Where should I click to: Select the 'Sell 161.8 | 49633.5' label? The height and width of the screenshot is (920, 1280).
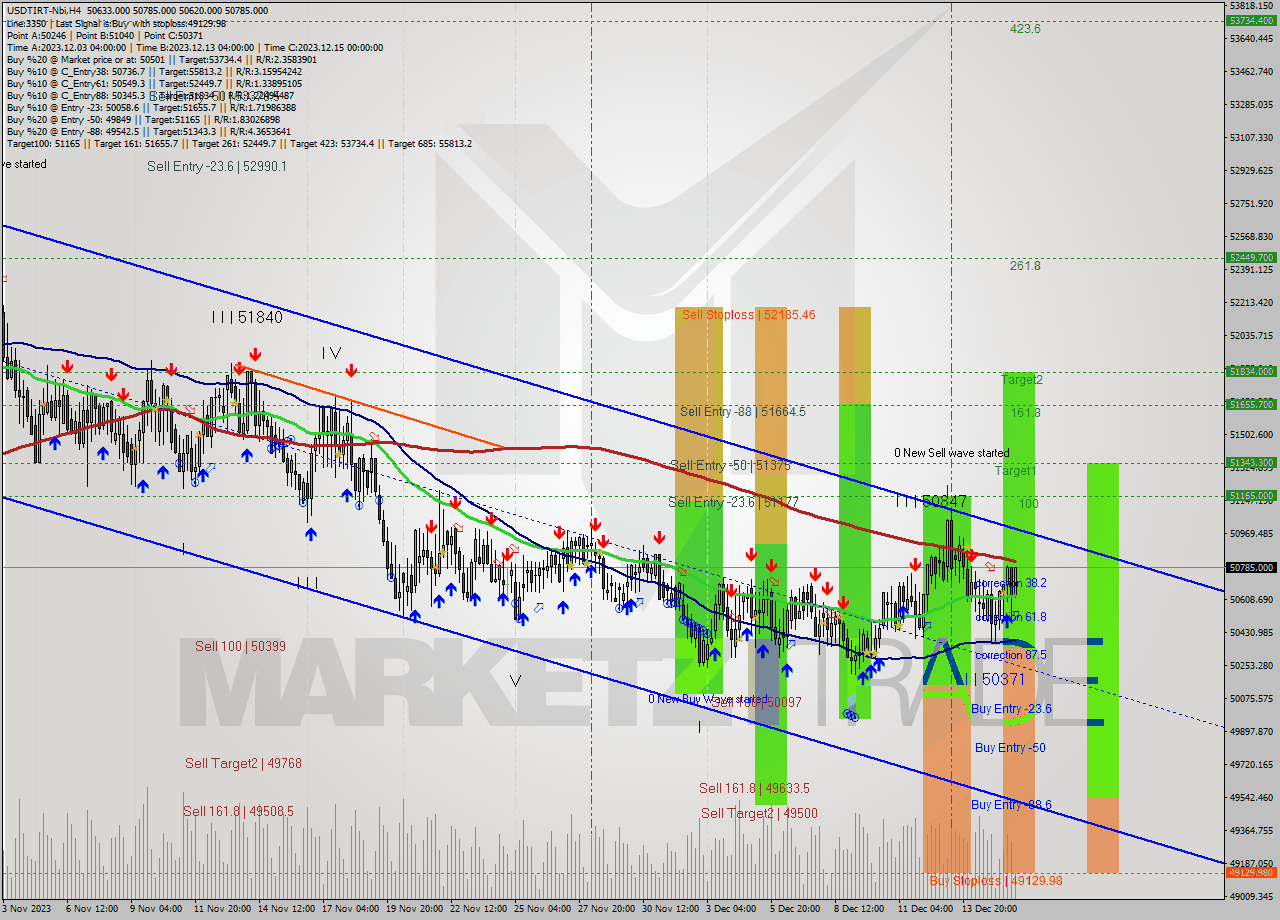tap(754, 788)
